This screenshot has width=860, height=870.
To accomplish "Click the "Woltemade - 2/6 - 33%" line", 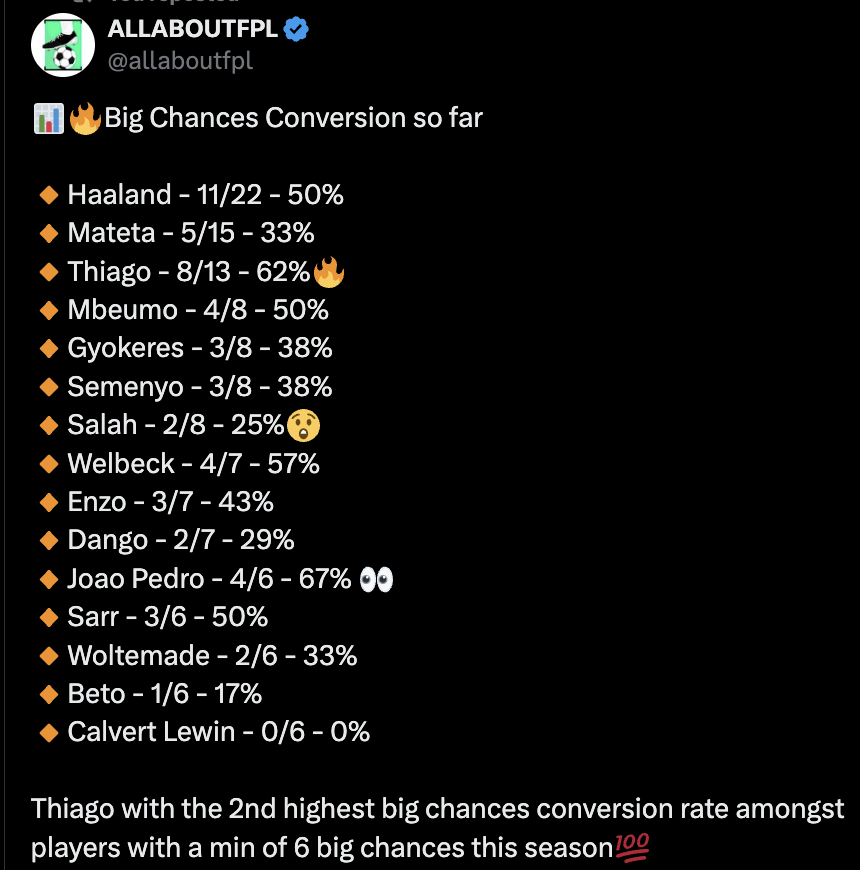I will pos(212,656).
